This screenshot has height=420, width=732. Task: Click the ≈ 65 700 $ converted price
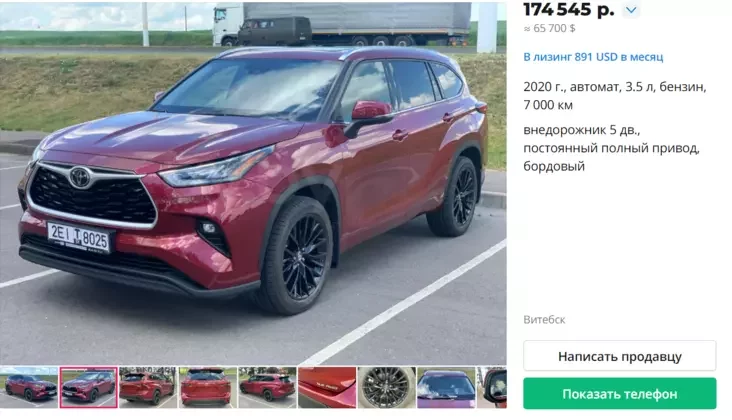click(x=549, y=28)
